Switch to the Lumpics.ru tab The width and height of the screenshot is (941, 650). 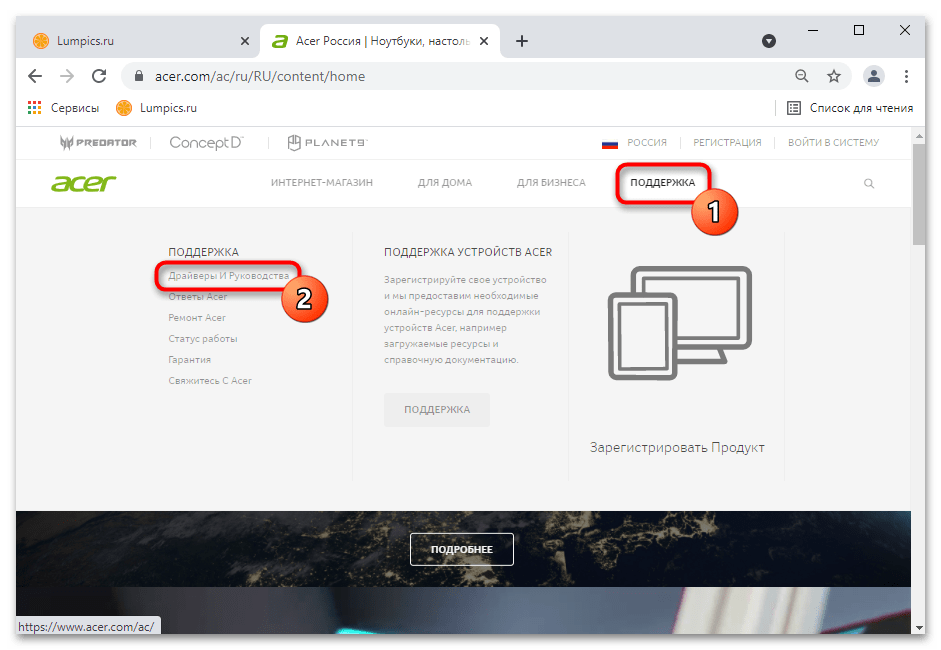point(138,41)
